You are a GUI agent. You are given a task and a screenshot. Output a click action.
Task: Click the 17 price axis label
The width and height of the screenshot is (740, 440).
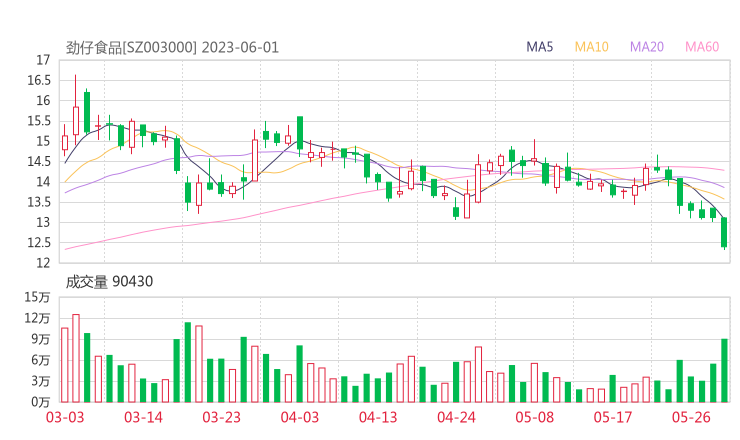(x=43, y=60)
